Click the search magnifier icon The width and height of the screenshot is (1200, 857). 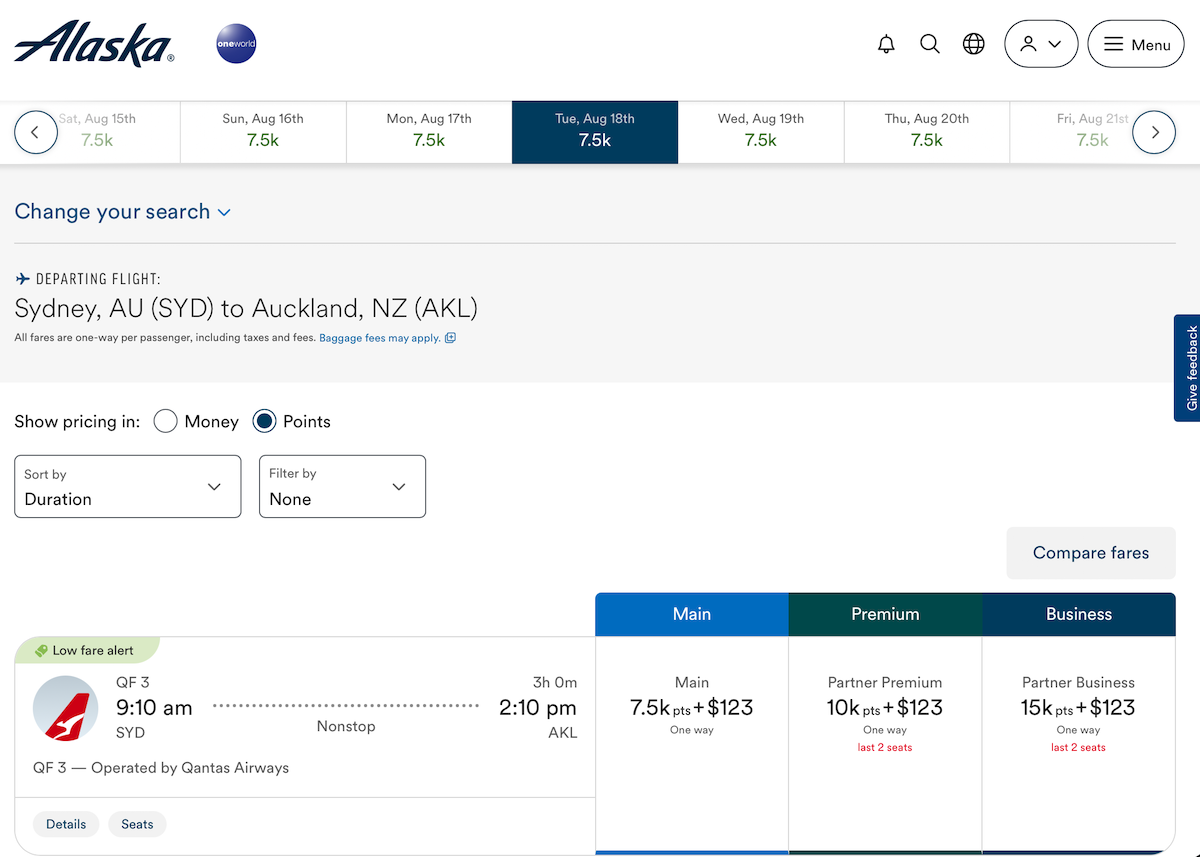[x=929, y=43]
